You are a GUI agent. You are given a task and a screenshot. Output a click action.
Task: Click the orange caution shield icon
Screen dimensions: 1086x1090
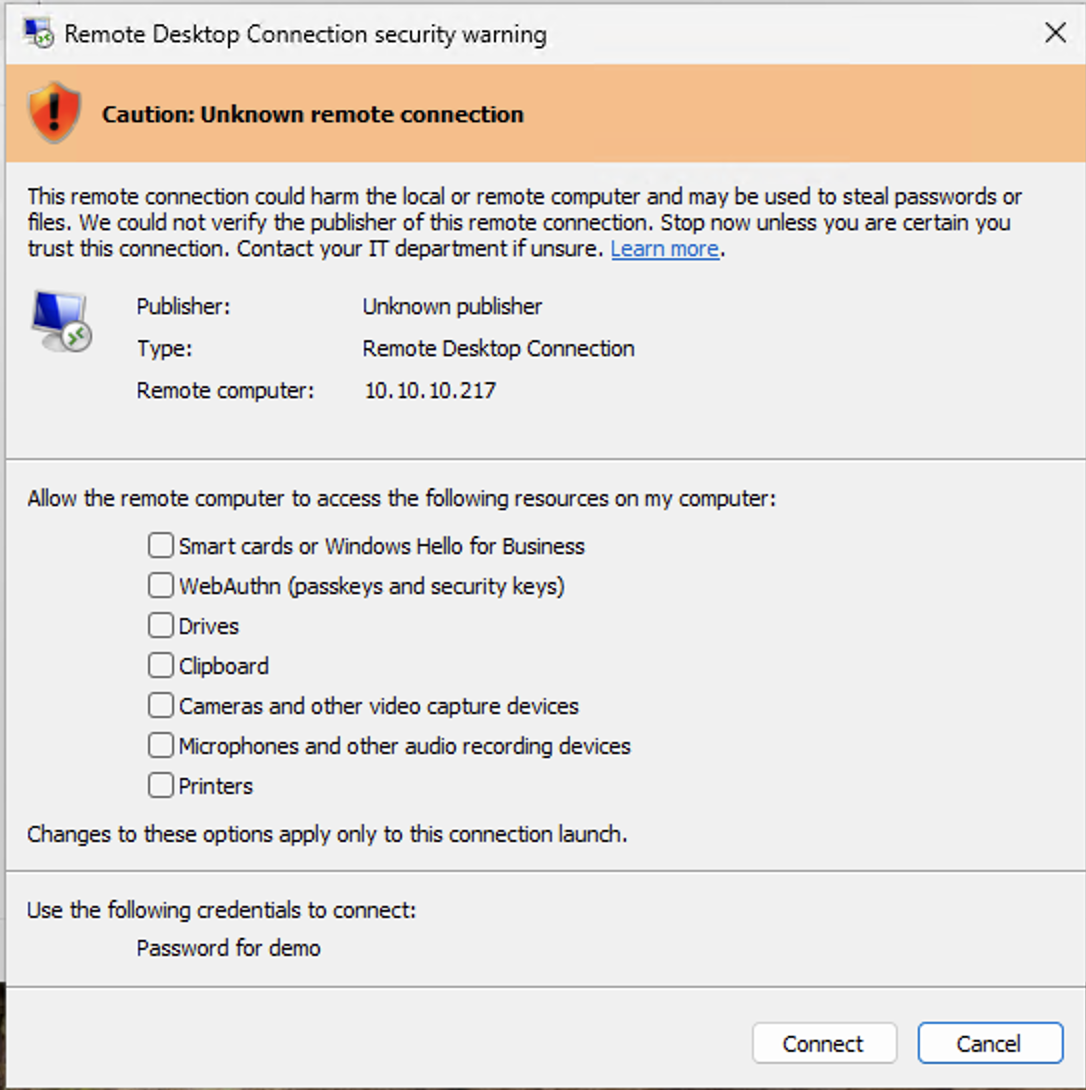click(x=54, y=112)
